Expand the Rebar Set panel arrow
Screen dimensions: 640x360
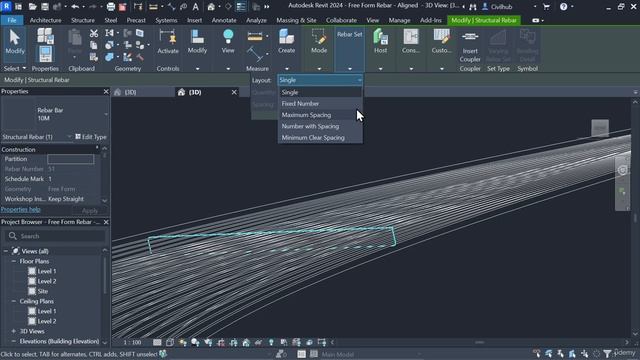[x=350, y=69]
